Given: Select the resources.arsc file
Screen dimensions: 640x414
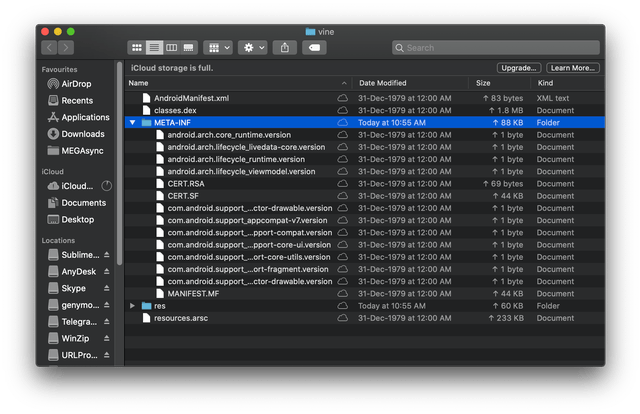Looking at the screenshot, I should click(x=365, y=318).
